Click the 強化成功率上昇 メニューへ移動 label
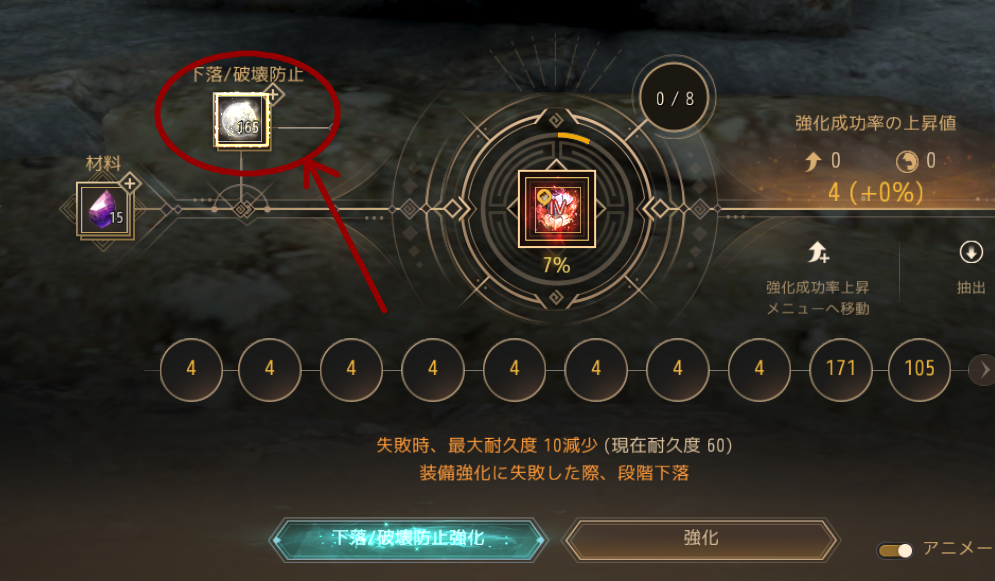 pyautogui.click(x=817, y=298)
